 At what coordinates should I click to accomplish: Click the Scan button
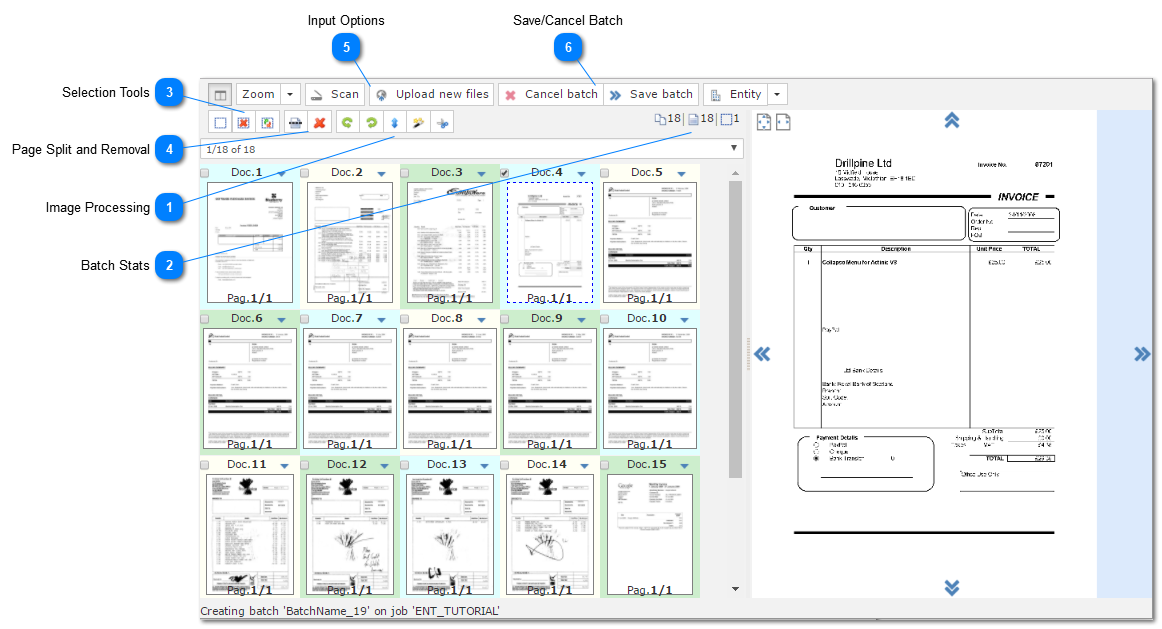point(334,94)
